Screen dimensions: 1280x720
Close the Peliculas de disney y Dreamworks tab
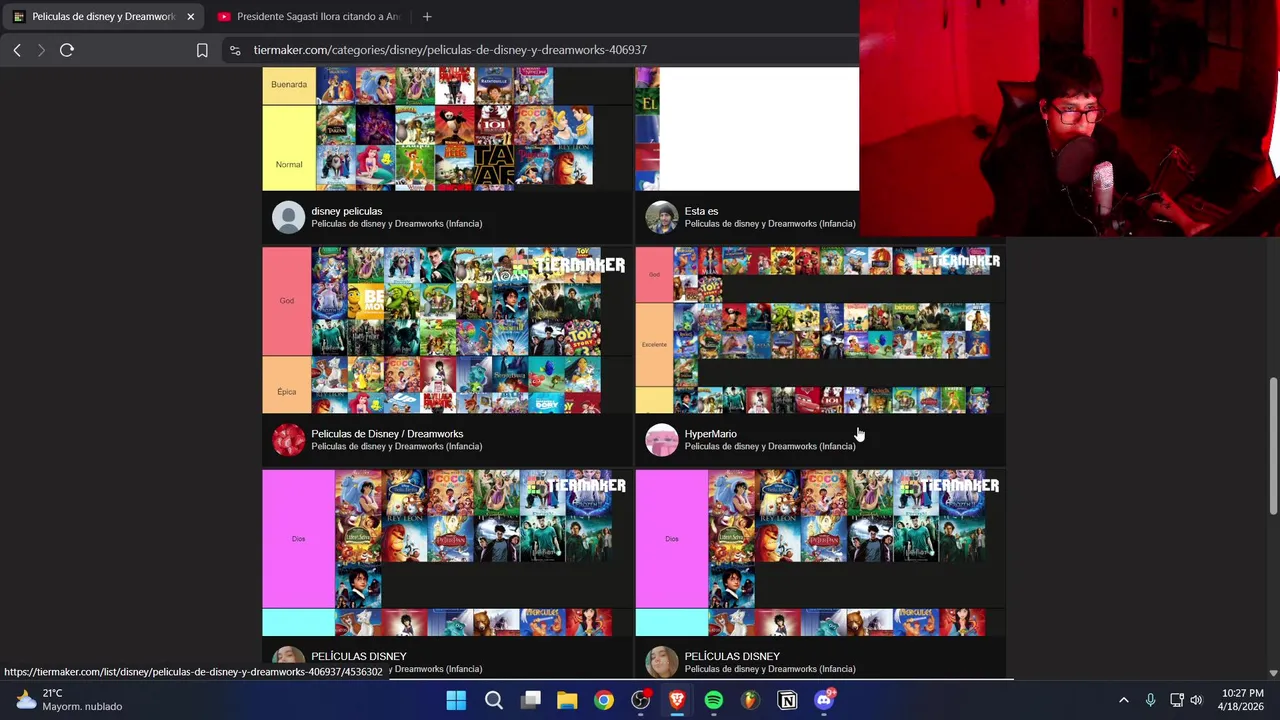click(190, 17)
